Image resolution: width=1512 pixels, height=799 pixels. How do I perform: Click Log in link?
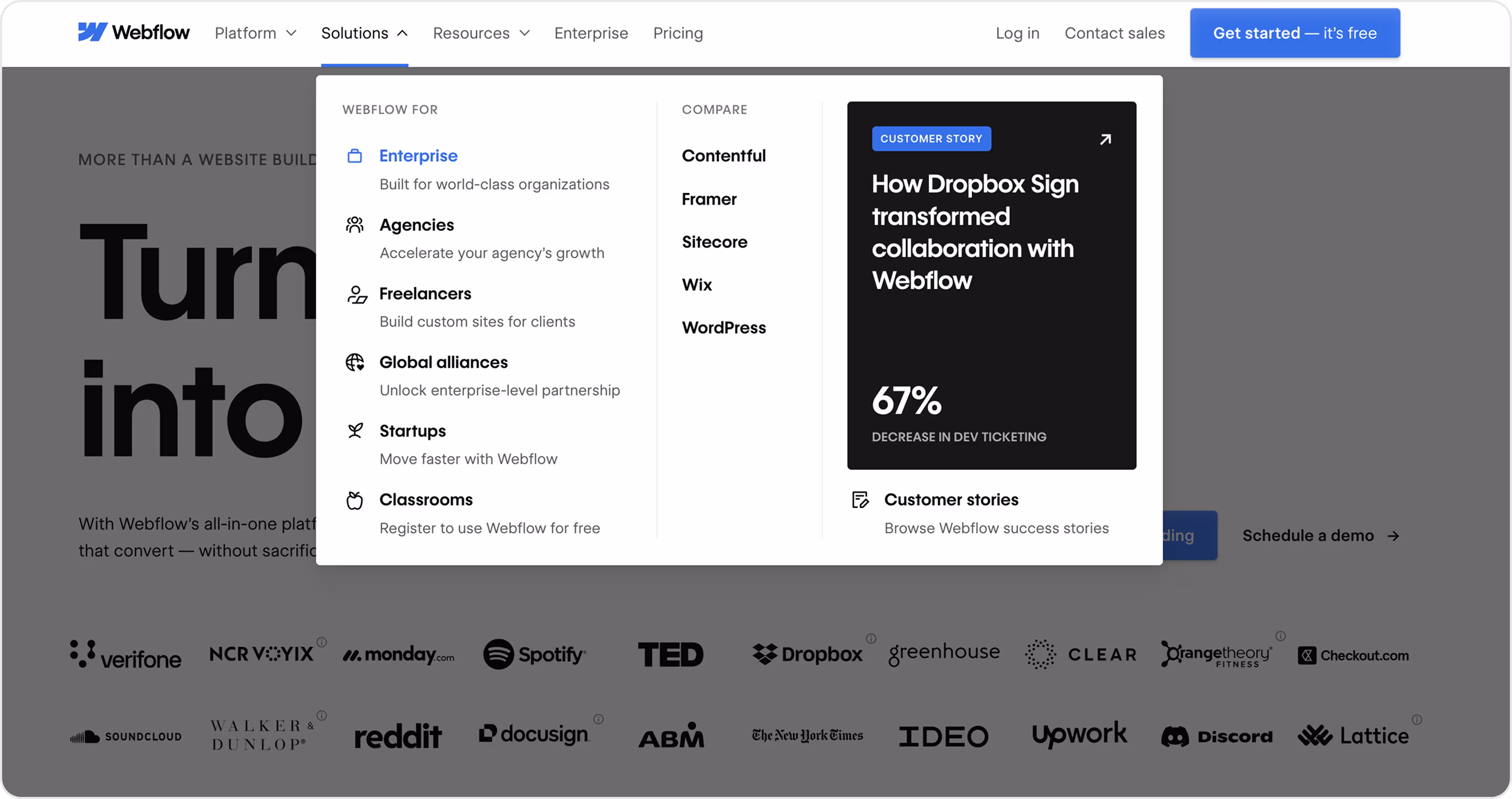(1017, 34)
